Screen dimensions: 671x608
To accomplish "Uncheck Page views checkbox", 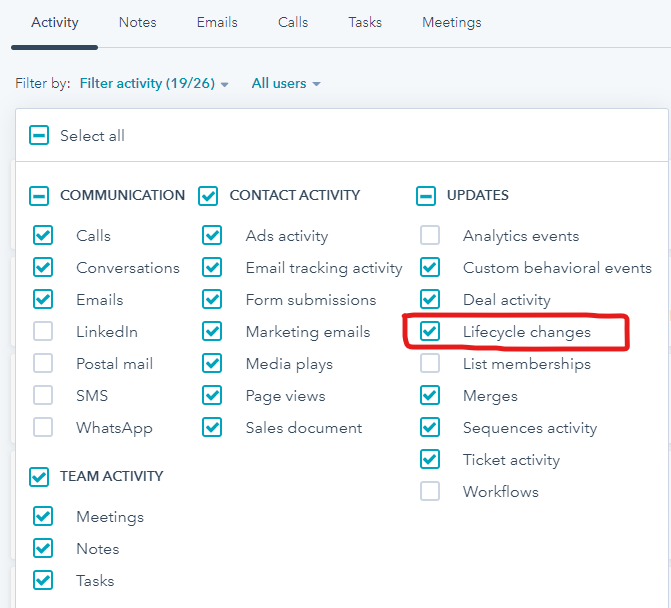I will pyautogui.click(x=212, y=395).
